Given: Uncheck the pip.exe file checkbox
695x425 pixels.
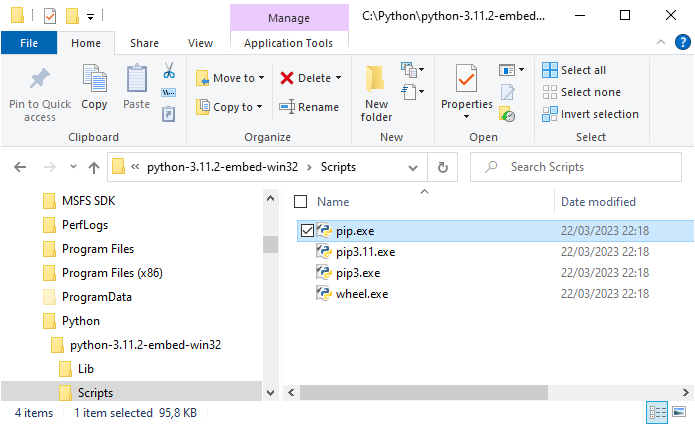Looking at the screenshot, I should pyautogui.click(x=307, y=231).
